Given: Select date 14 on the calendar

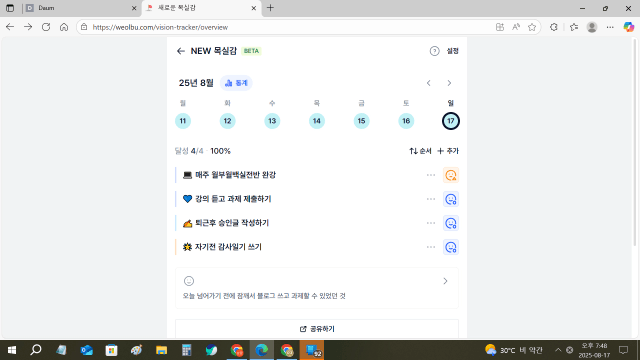Looking at the screenshot, I should [x=317, y=121].
